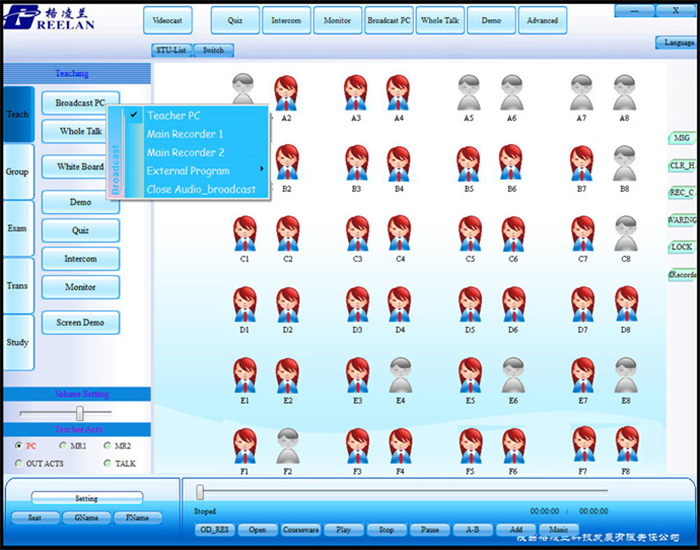The image size is (700, 550).
Task: Choose Main Recorder 1 from the menu
Action: click(x=185, y=134)
